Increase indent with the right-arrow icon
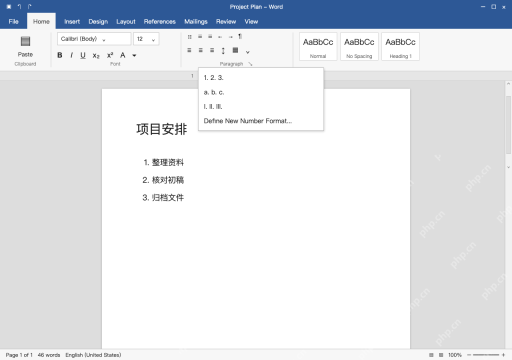 (230, 37)
